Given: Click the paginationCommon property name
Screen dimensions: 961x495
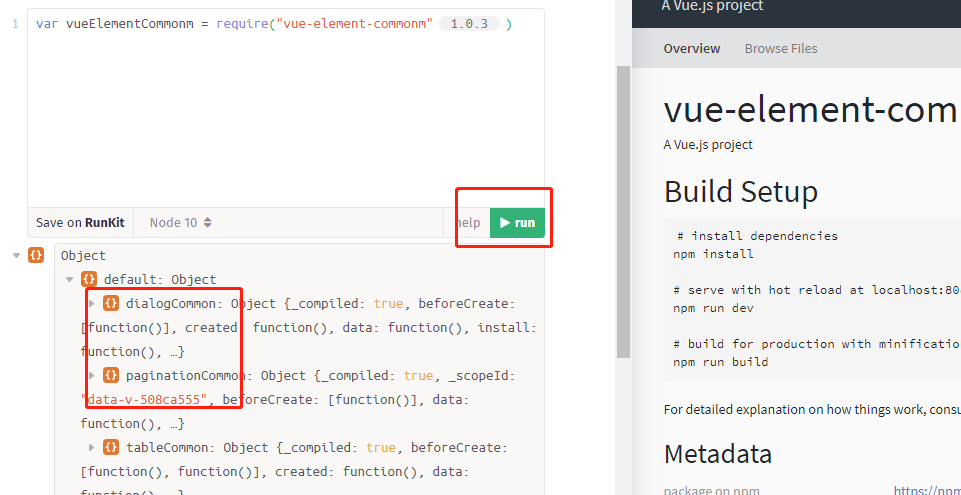Looking at the screenshot, I should pyautogui.click(x=186, y=376).
